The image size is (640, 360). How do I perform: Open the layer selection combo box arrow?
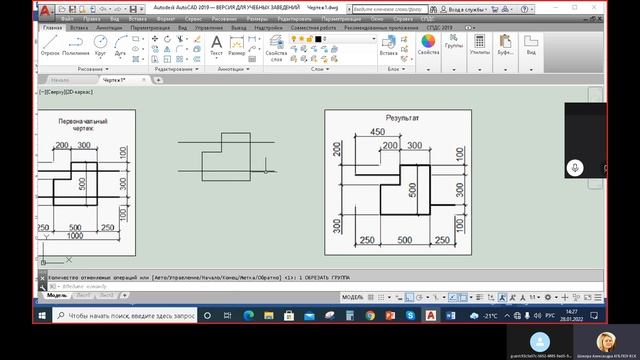pos(373,39)
